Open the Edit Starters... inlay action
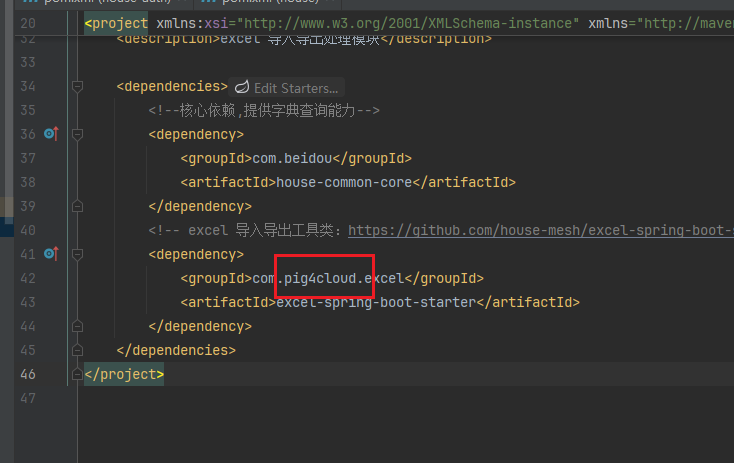 pos(286,88)
